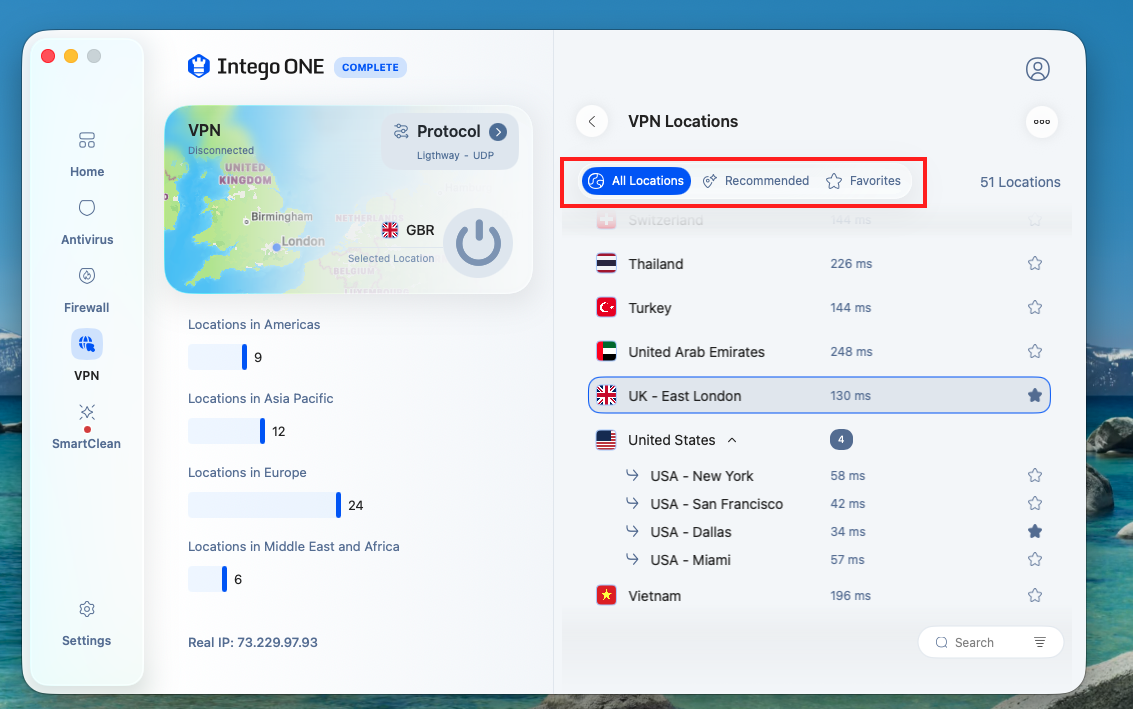
Task: Remove USA - Dallas from favorites
Action: 1035,531
